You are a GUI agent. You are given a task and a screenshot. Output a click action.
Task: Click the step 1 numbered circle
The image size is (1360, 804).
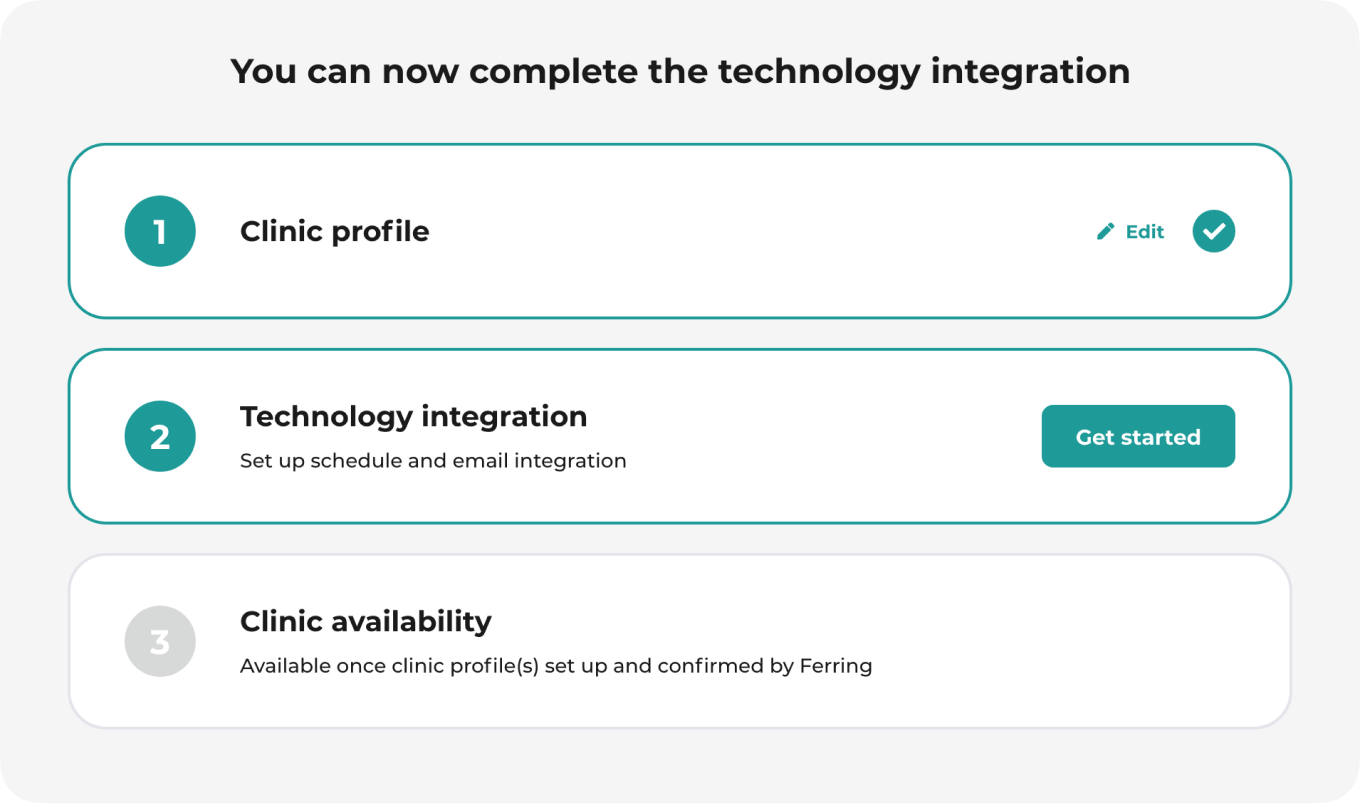click(x=160, y=231)
